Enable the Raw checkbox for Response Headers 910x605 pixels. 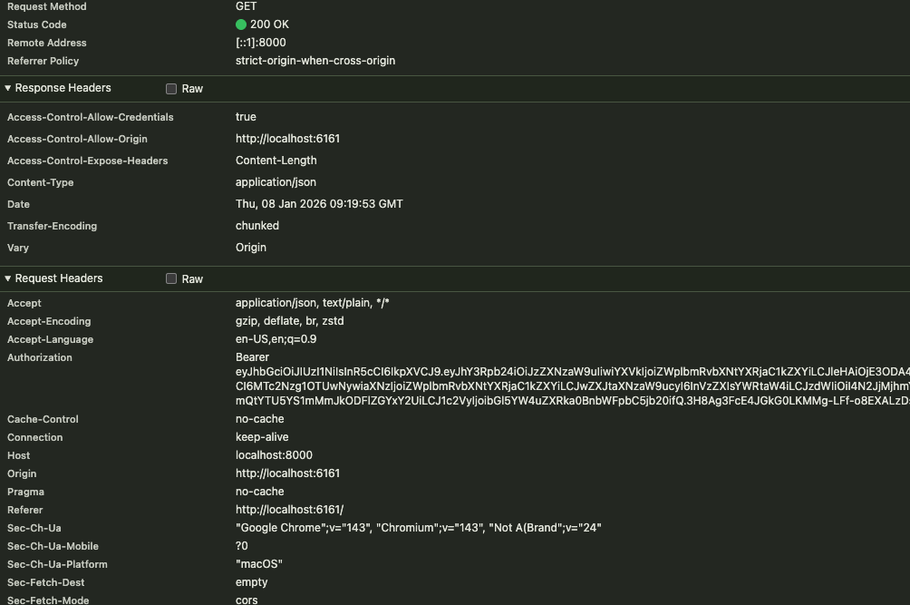click(x=171, y=89)
